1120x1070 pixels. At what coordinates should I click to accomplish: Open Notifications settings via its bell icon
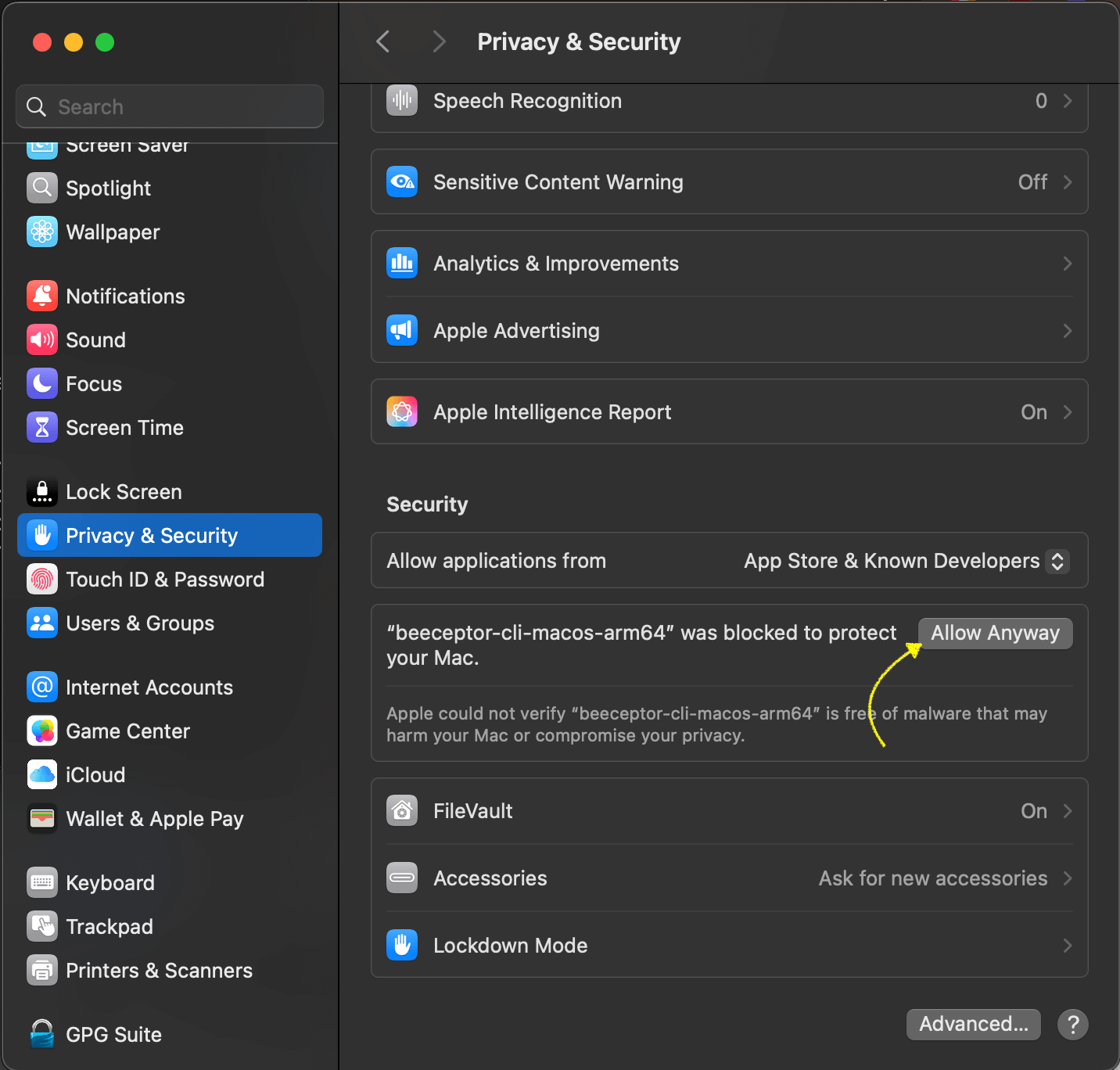click(x=42, y=296)
